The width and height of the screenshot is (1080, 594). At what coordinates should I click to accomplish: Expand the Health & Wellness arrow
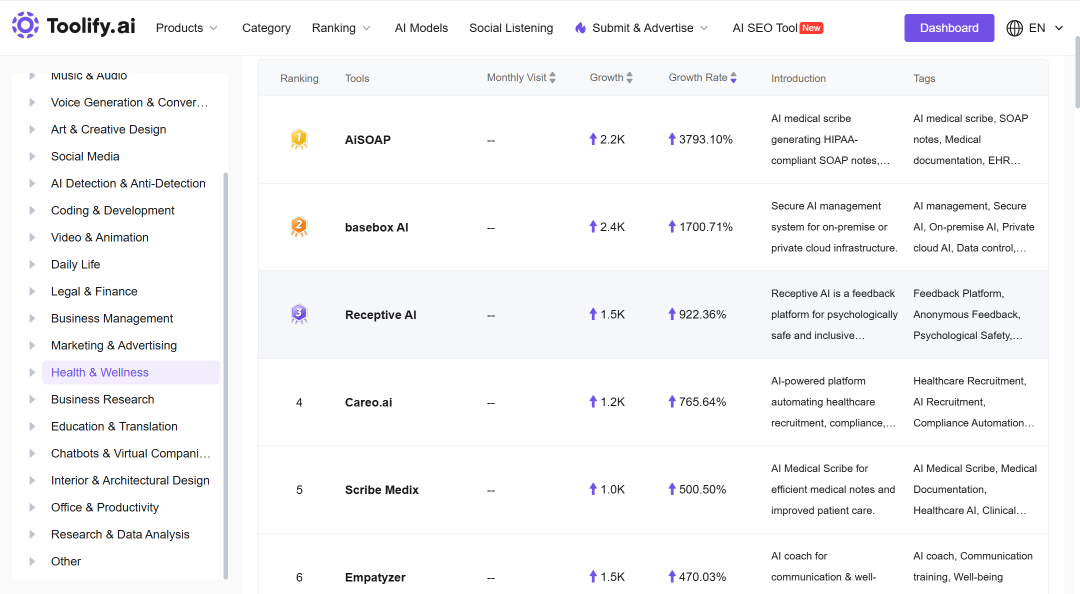[x=32, y=372]
